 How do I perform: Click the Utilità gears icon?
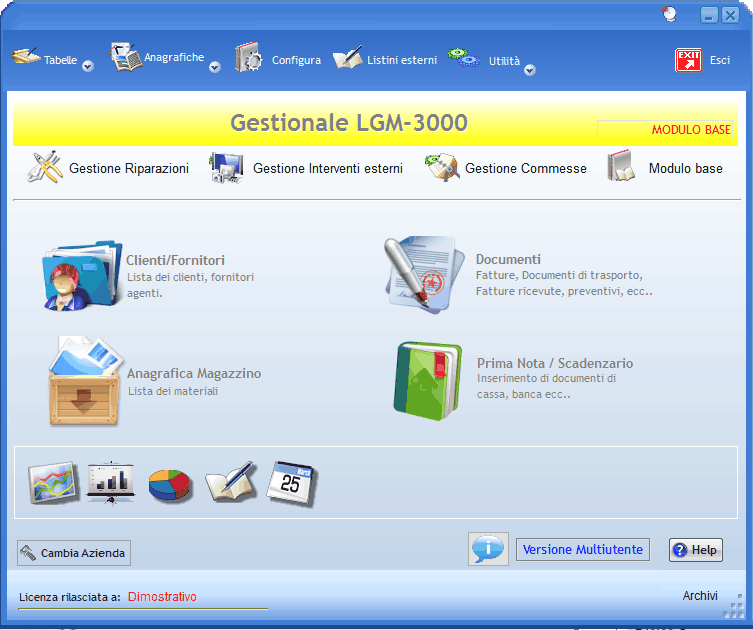point(463,57)
